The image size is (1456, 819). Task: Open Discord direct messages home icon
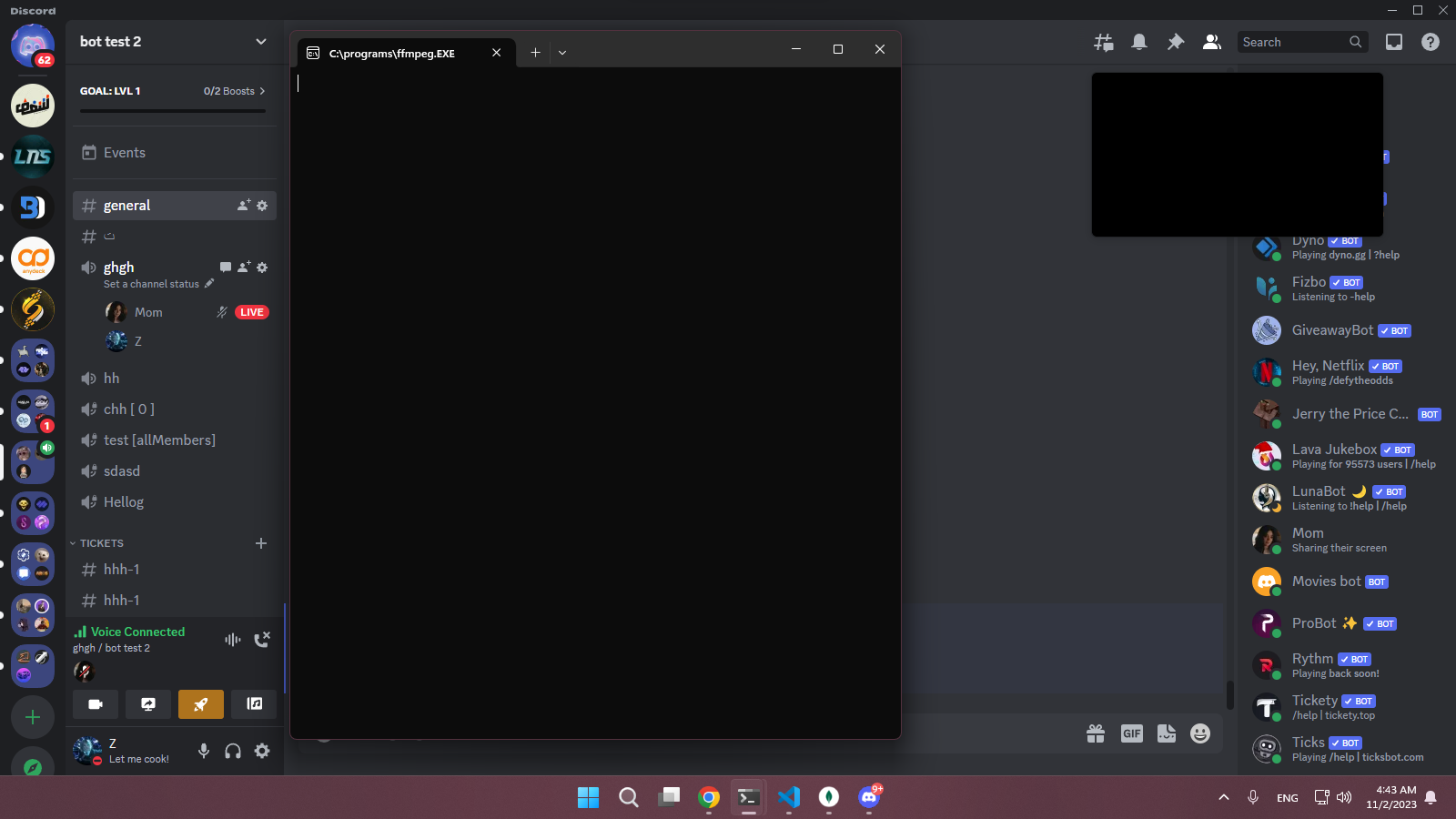(x=33, y=44)
